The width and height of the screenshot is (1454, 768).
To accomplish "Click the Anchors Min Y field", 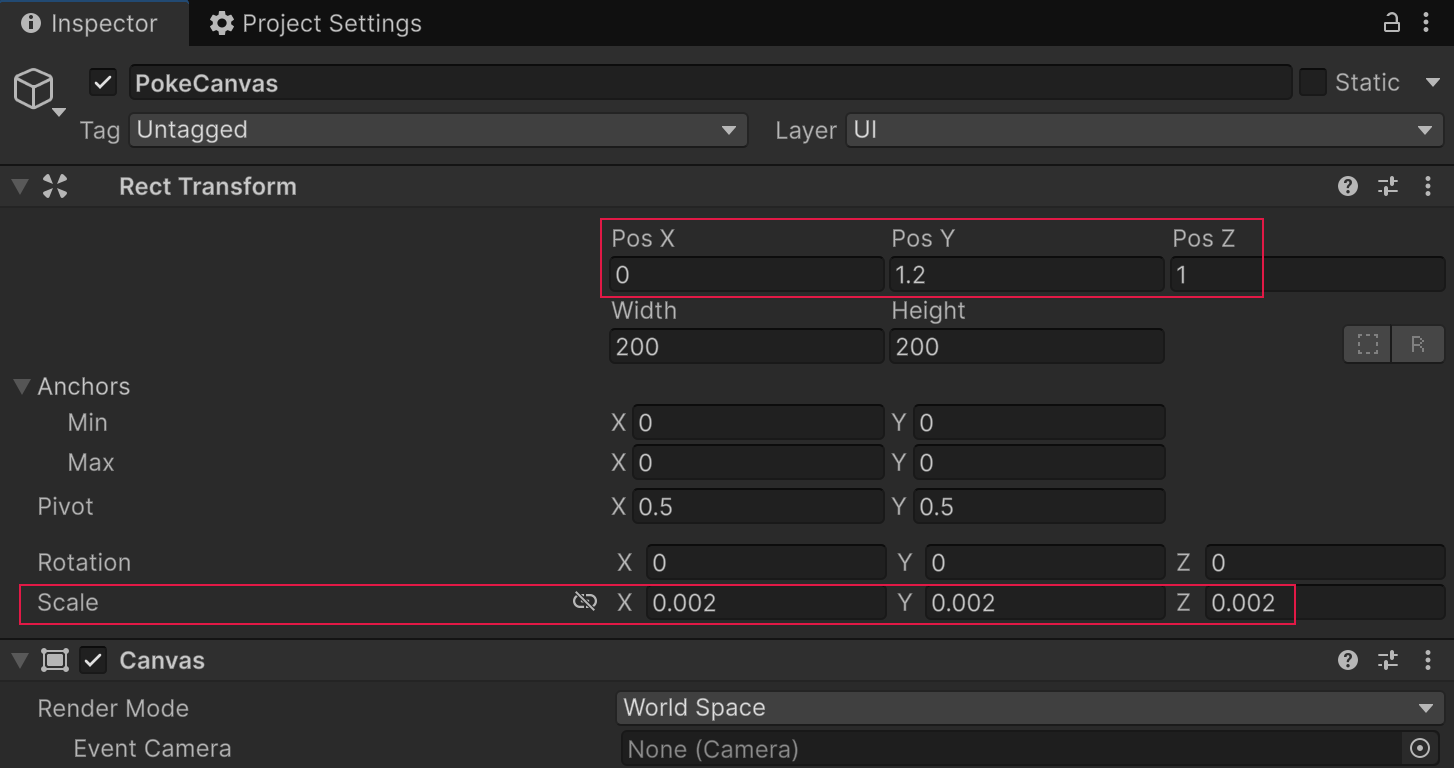I will coord(1038,422).
